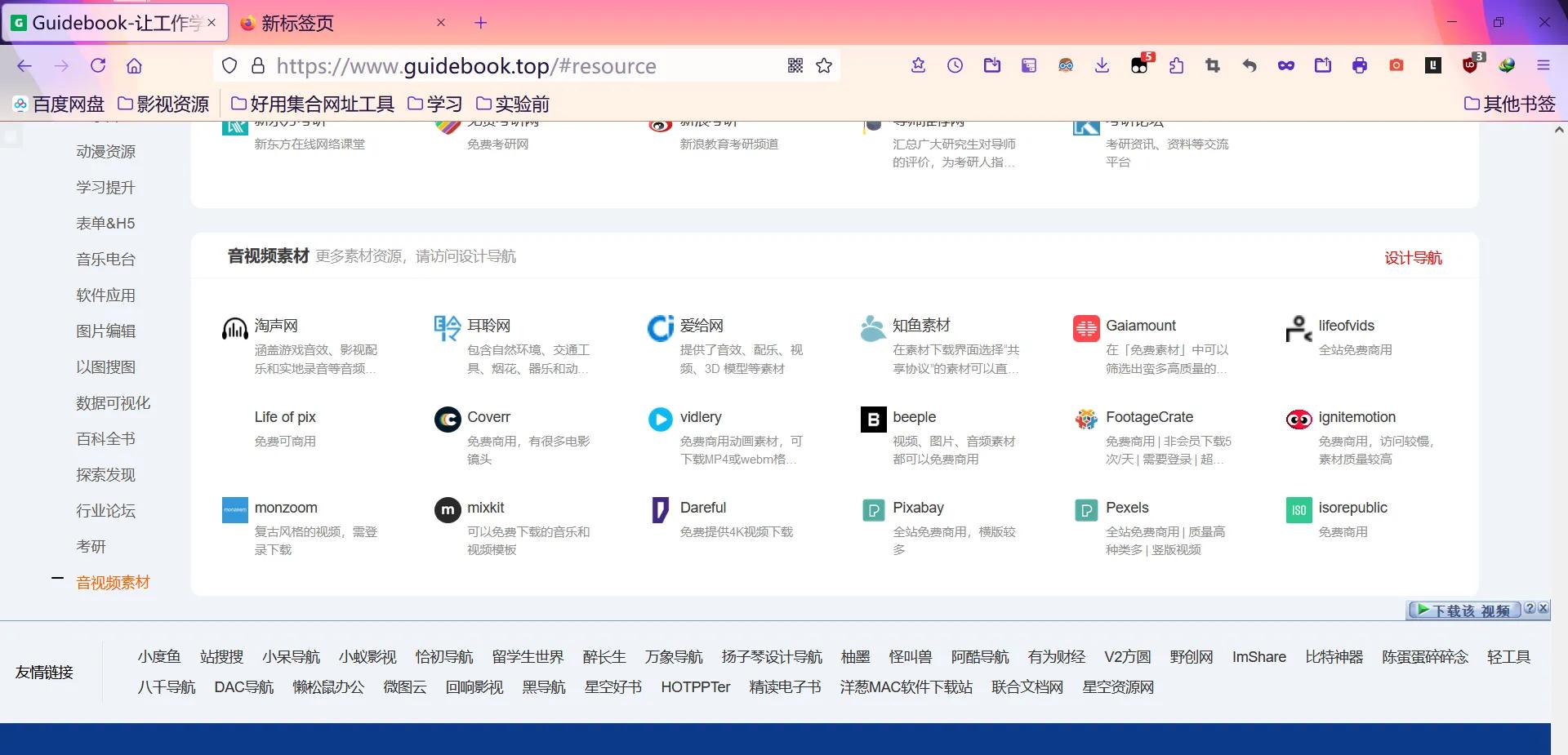
Task: Select the 考研 category in the sidebar
Action: point(92,546)
